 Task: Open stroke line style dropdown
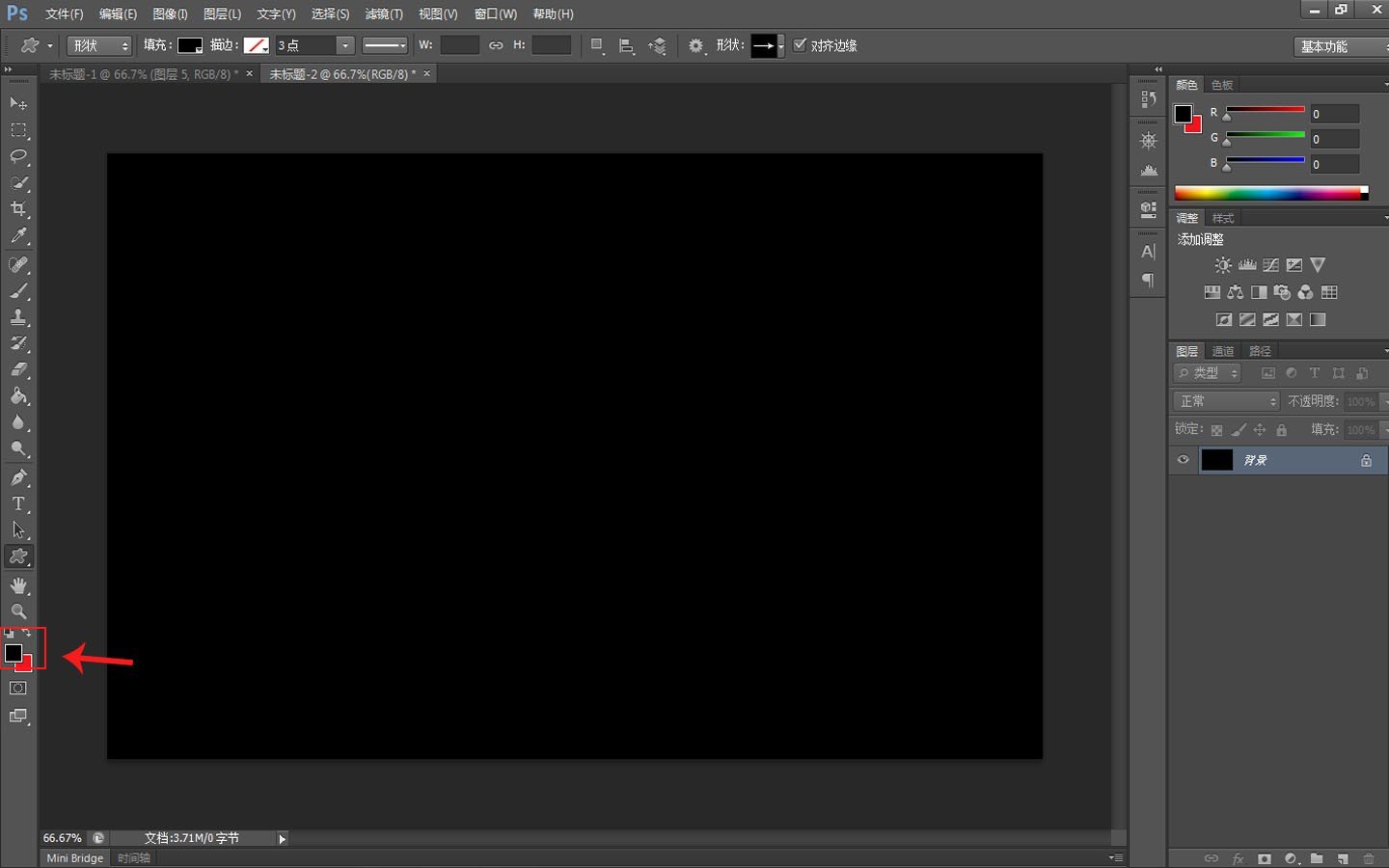pos(385,45)
